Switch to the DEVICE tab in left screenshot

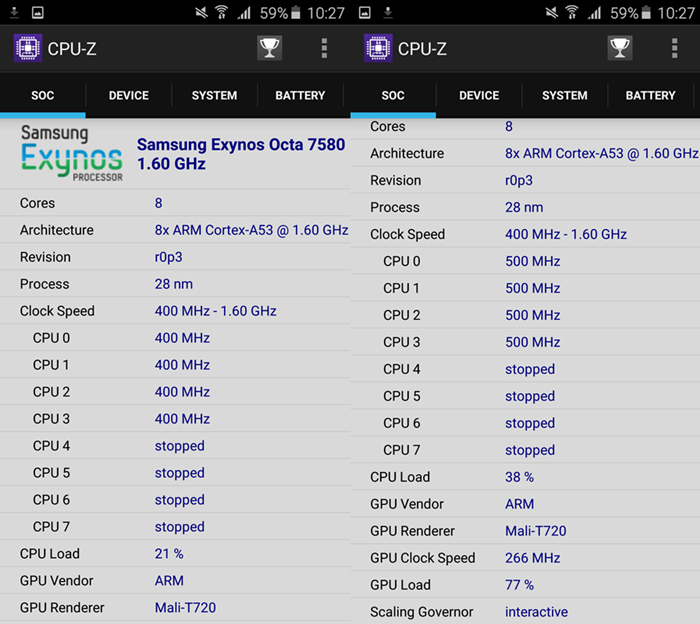click(129, 96)
